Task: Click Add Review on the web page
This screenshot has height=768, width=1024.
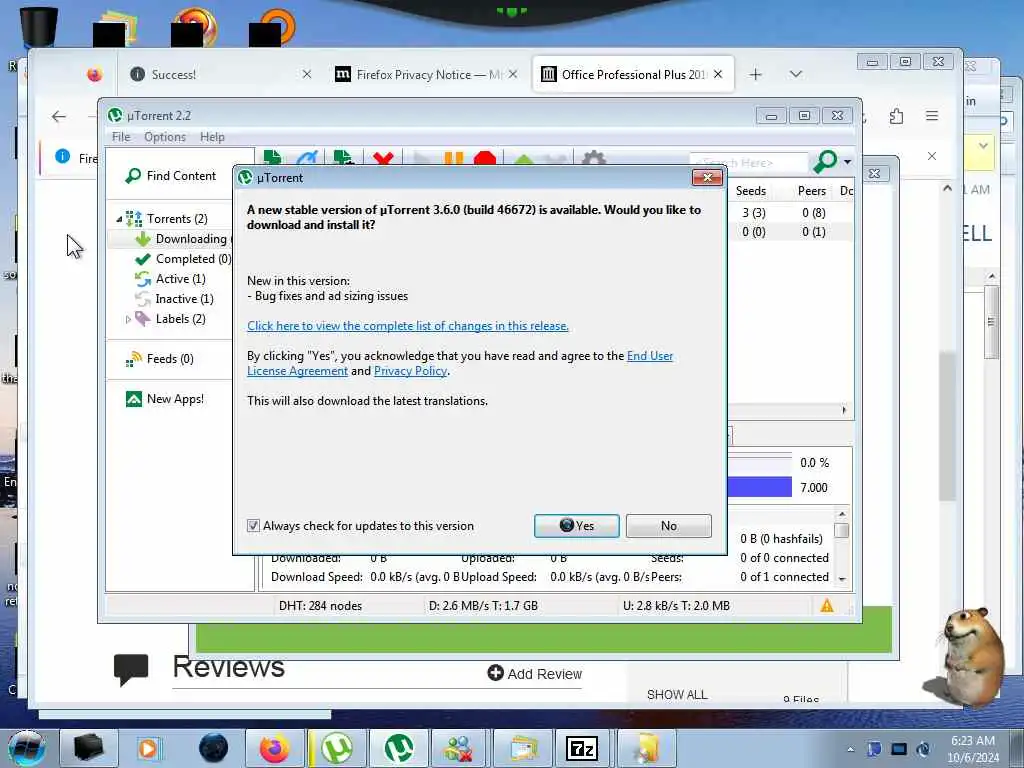Action: point(534,673)
